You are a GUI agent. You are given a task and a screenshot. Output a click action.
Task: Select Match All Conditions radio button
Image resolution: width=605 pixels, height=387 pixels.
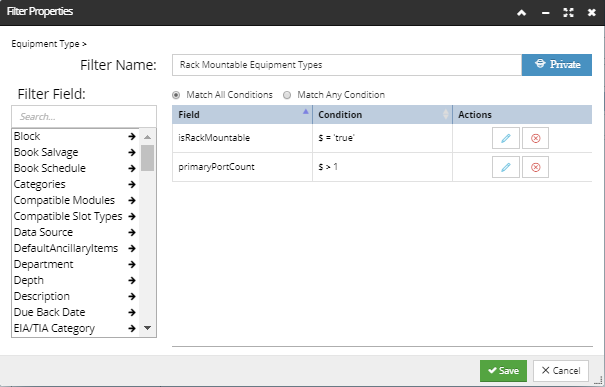pyautogui.click(x=176, y=95)
